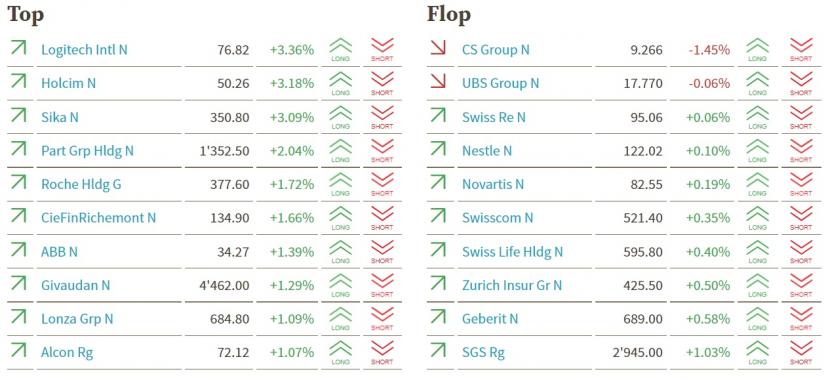Click the green up arrow beside ABB N
The image size is (830, 380).
tap(18, 250)
